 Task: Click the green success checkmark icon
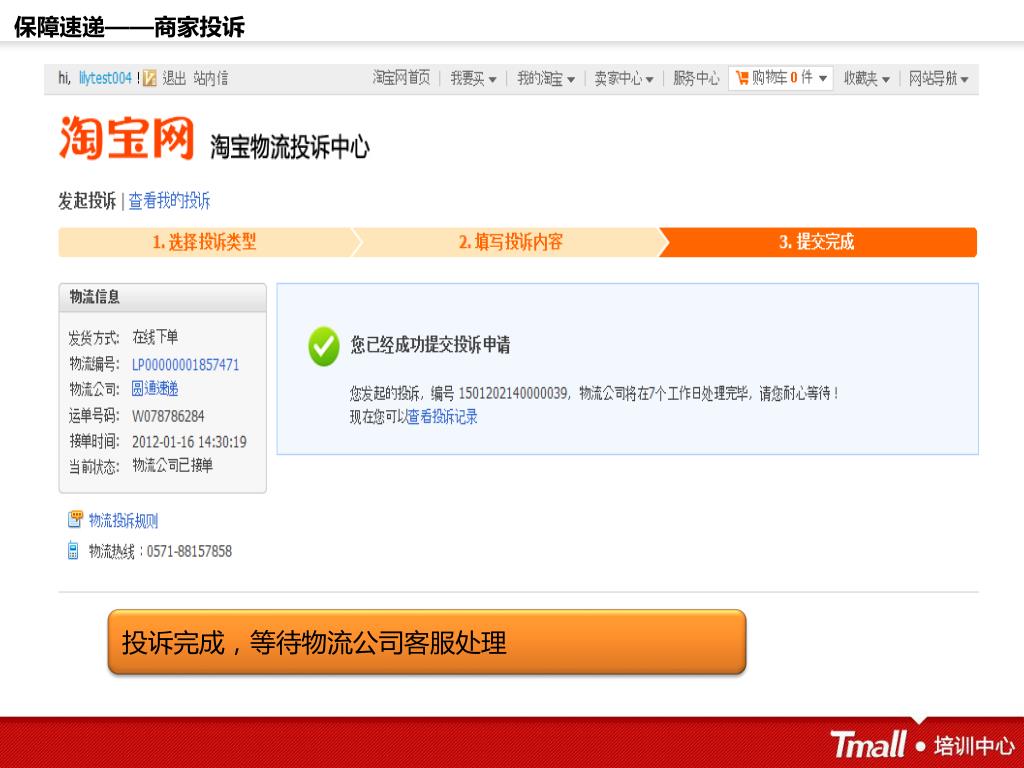click(324, 346)
